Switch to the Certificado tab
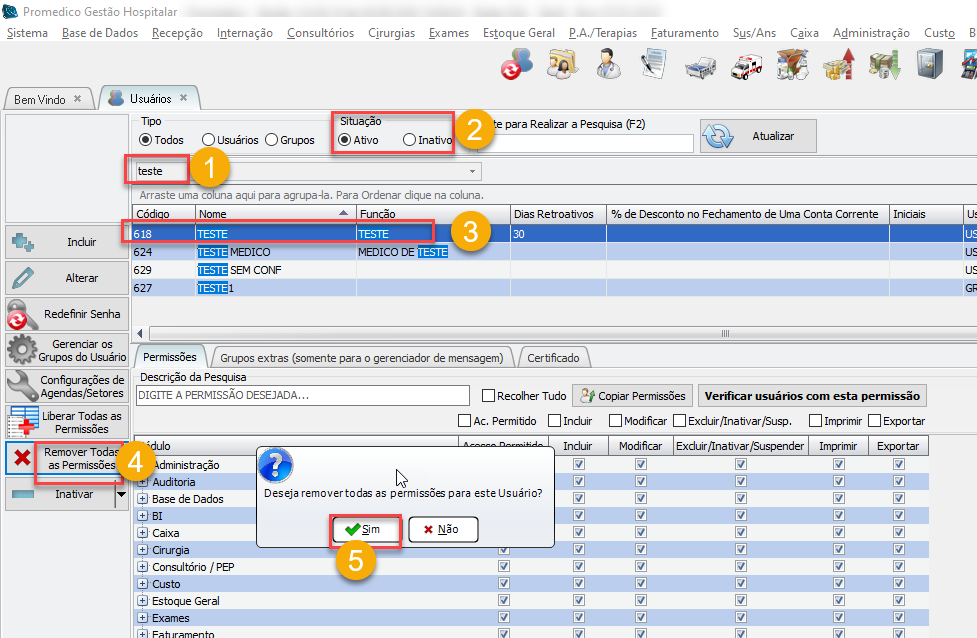The width and height of the screenshot is (977, 638). click(553, 357)
